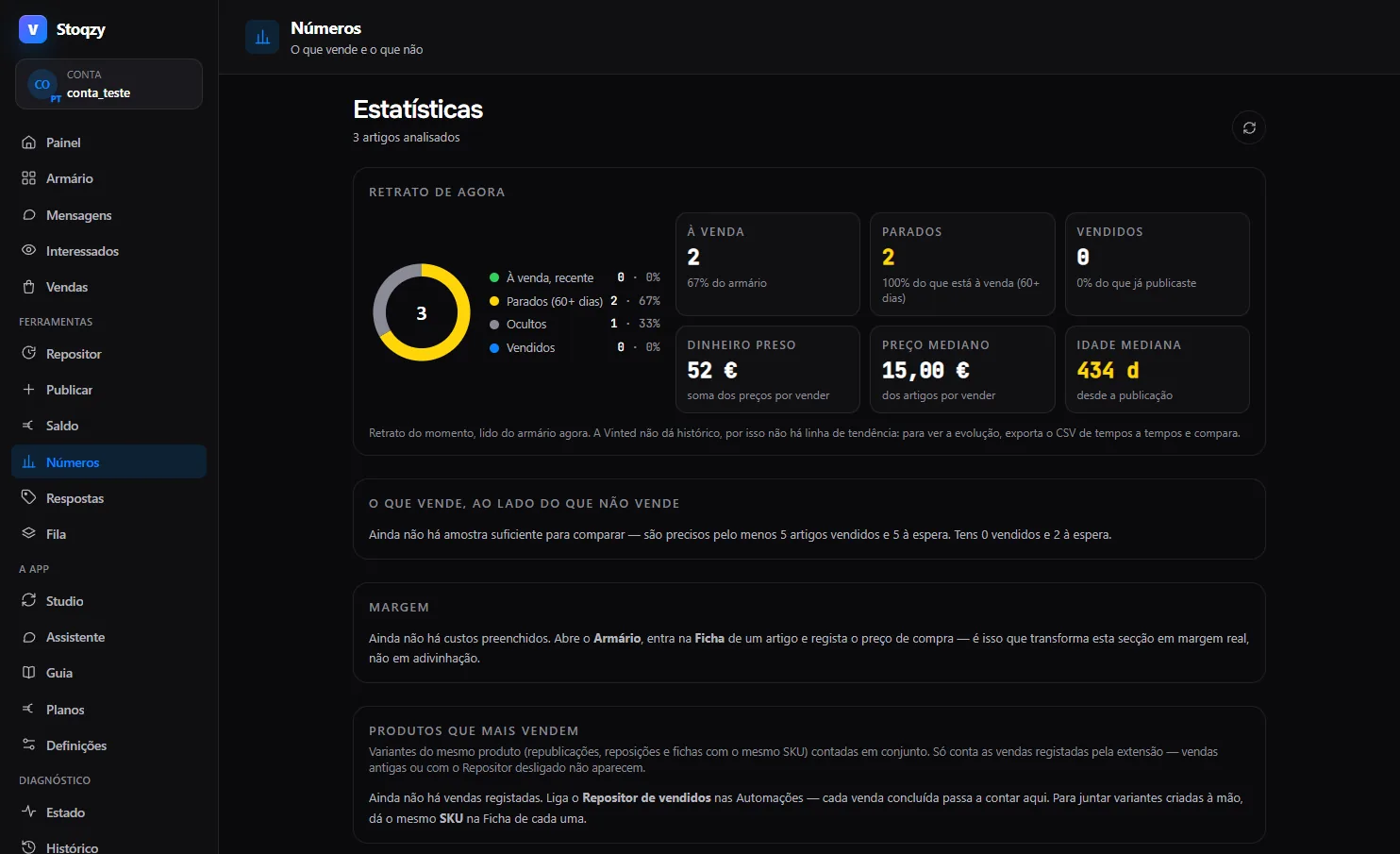This screenshot has width=1400, height=854.
Task: Go to Armário grid icon
Action: [28, 178]
